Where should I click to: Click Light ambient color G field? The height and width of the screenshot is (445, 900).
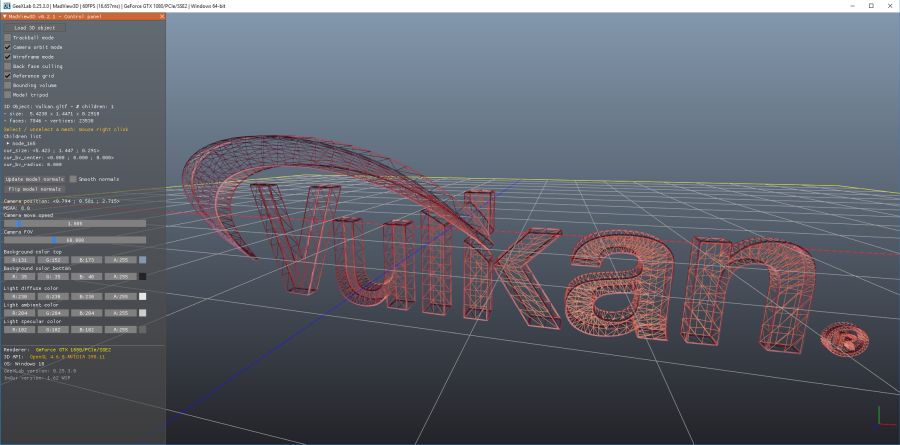[53, 314]
